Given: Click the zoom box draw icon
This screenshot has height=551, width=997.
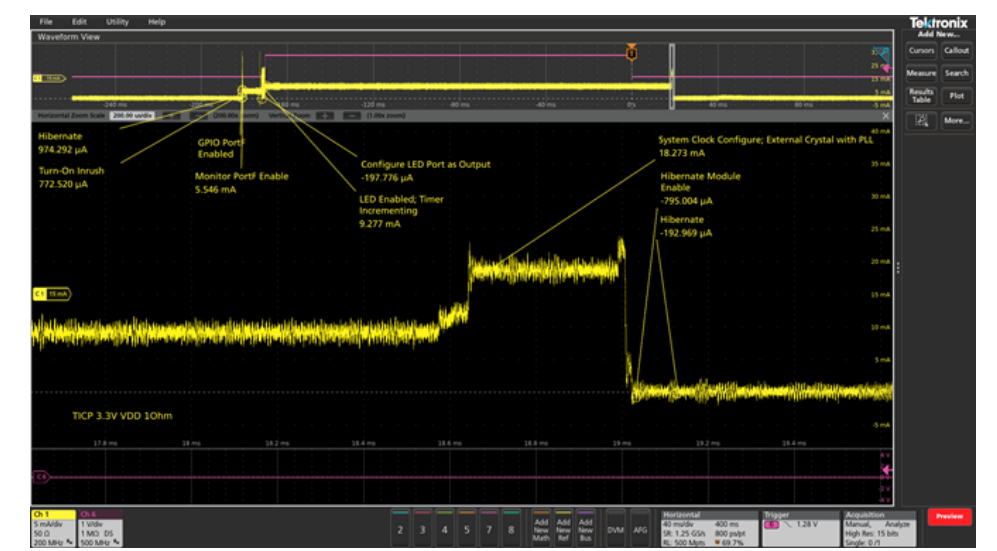Looking at the screenshot, I should tap(921, 121).
